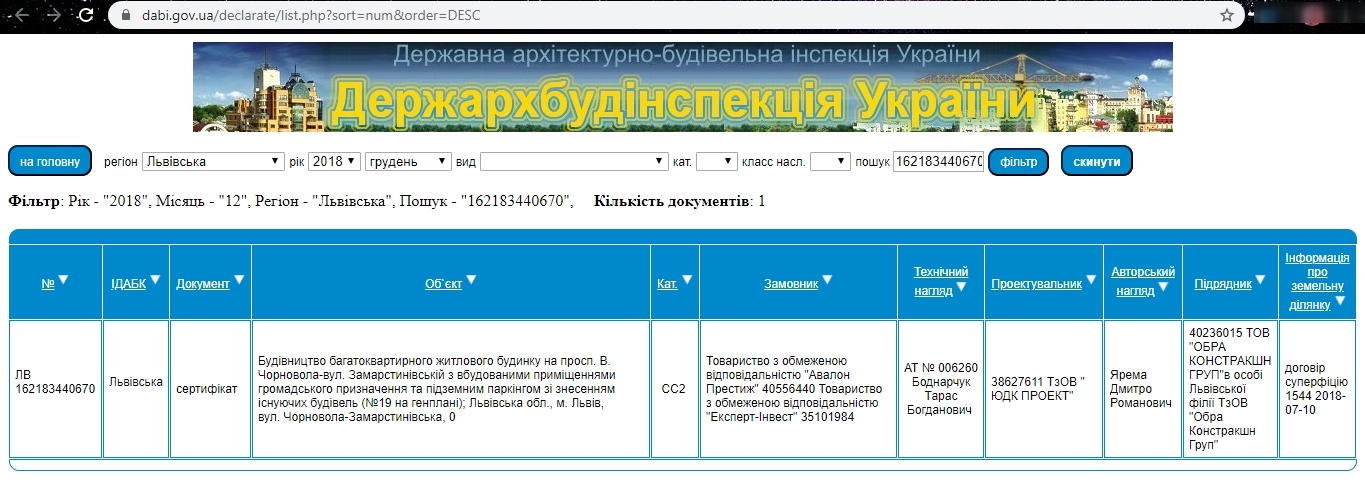1365x490 pixels.
Task: Click the padlock site security icon
Action: [x=125, y=15]
